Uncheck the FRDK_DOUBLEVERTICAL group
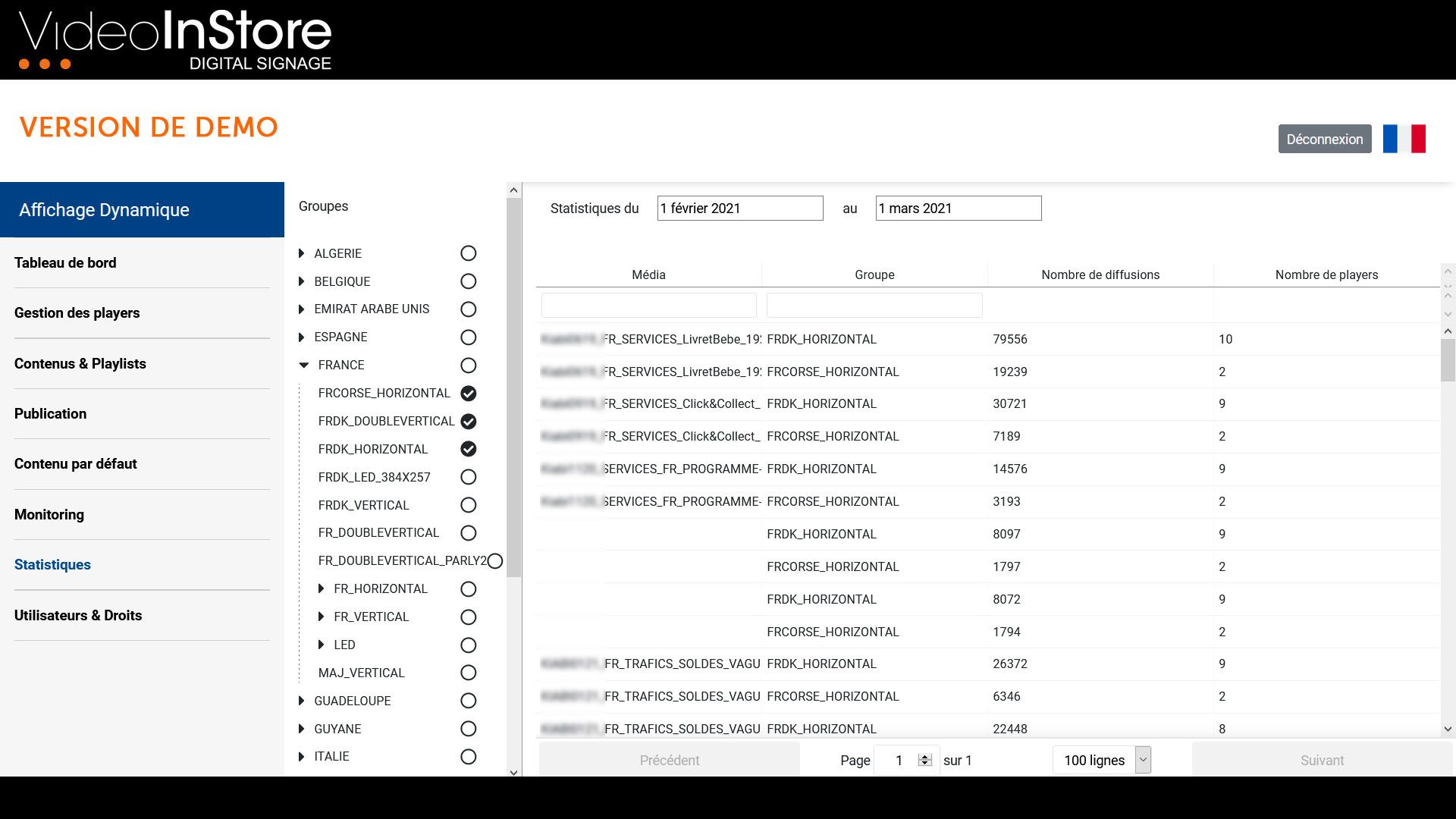 pyautogui.click(x=469, y=421)
